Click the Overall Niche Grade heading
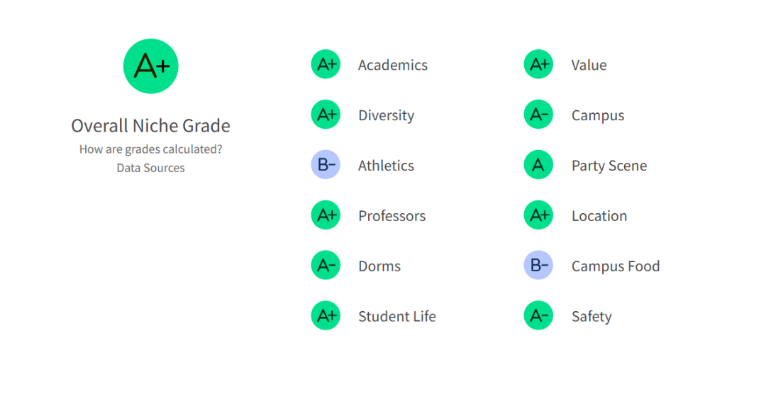The width and height of the screenshot is (768, 408). [150, 126]
